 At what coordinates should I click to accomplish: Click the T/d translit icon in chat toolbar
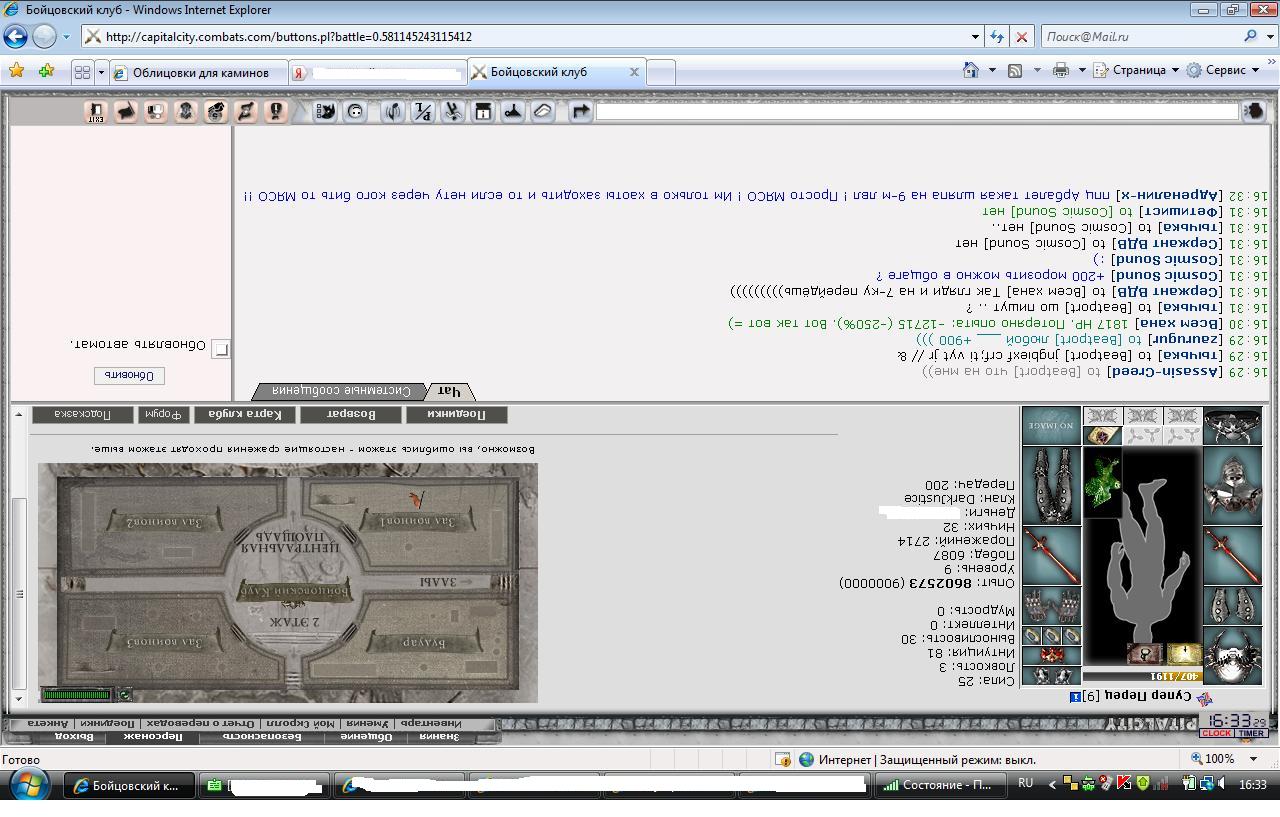(423, 111)
